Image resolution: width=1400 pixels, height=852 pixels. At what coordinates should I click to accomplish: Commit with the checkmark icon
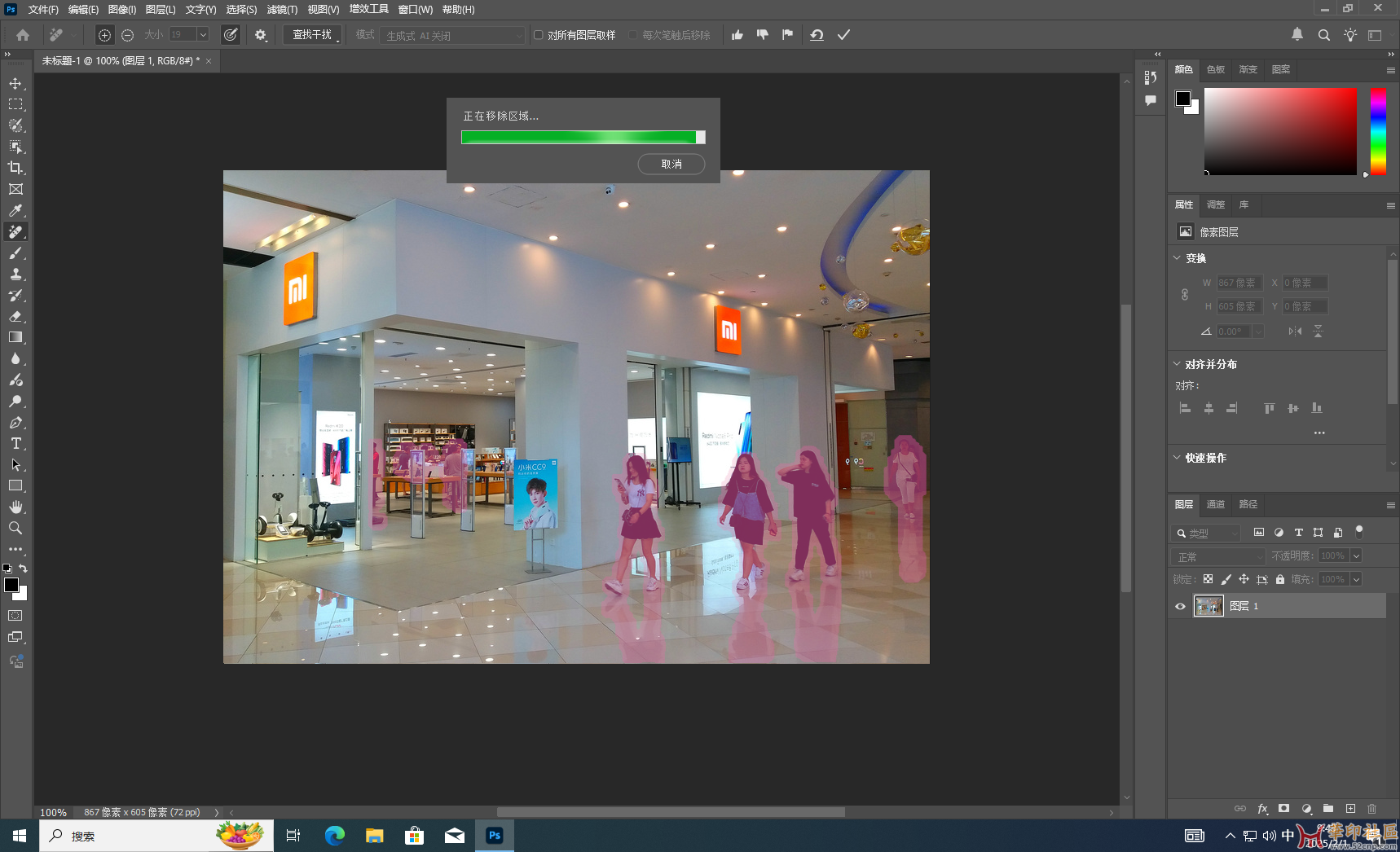click(844, 35)
